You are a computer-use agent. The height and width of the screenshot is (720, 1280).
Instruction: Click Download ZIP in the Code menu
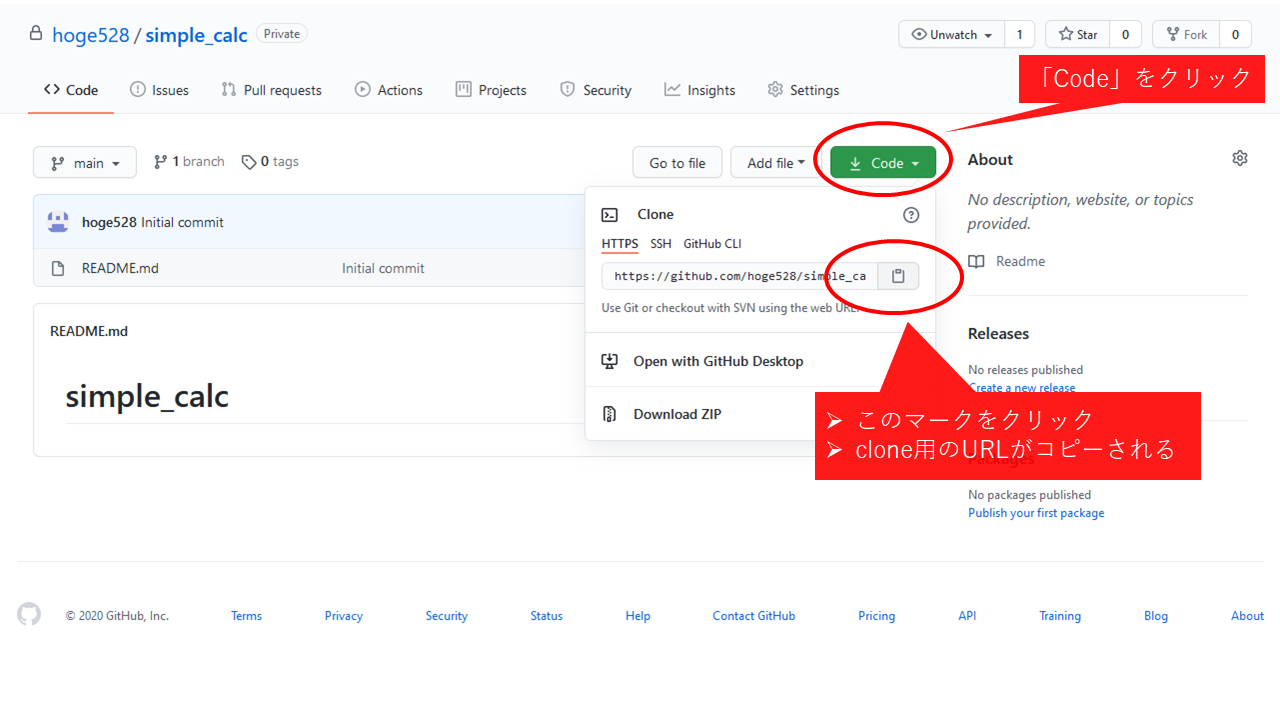pos(677,414)
